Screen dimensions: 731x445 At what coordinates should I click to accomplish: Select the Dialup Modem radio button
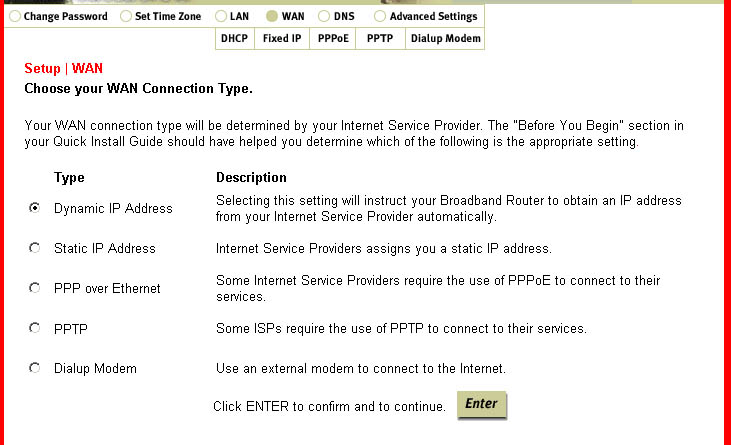pyautogui.click(x=35, y=368)
